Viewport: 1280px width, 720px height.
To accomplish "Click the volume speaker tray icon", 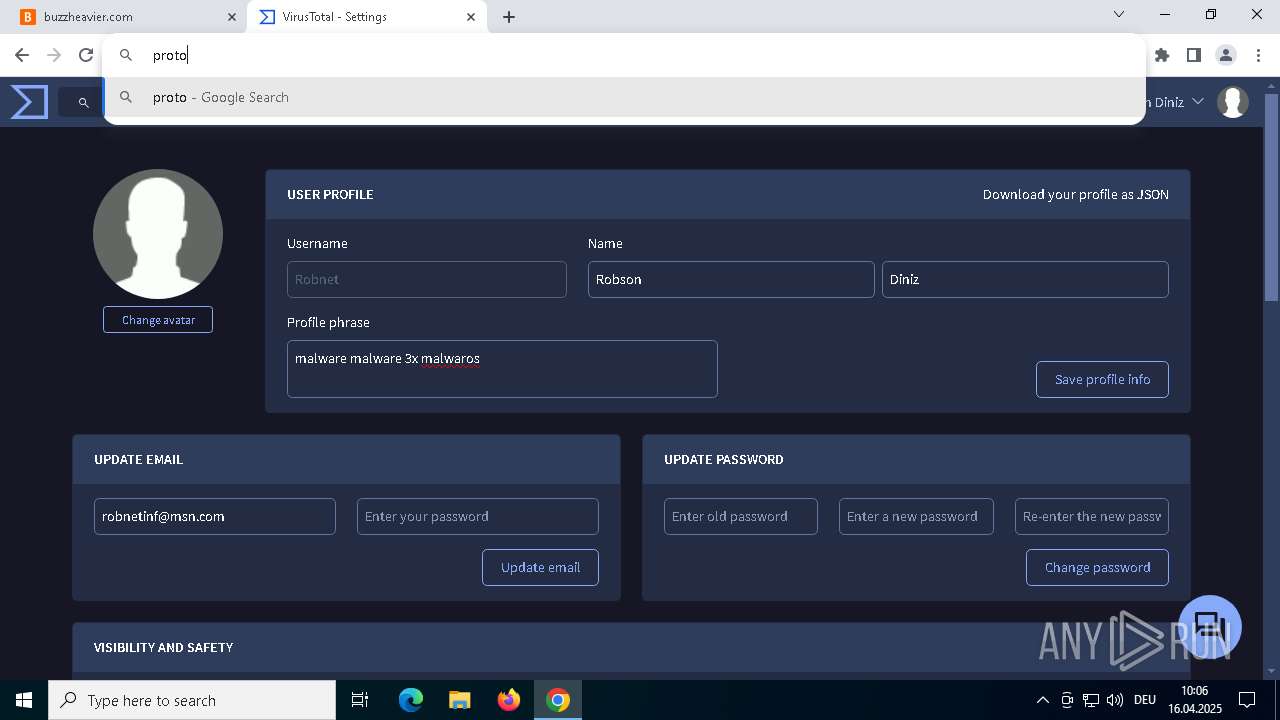I will point(1115,700).
